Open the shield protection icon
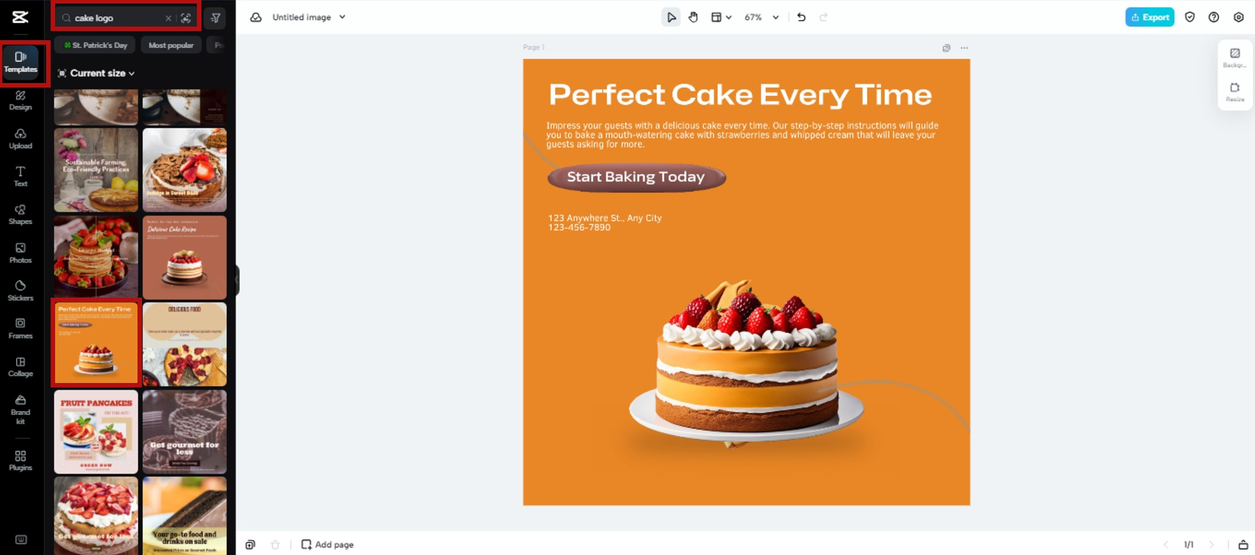Viewport: 1255px width, 555px height. click(x=1190, y=17)
